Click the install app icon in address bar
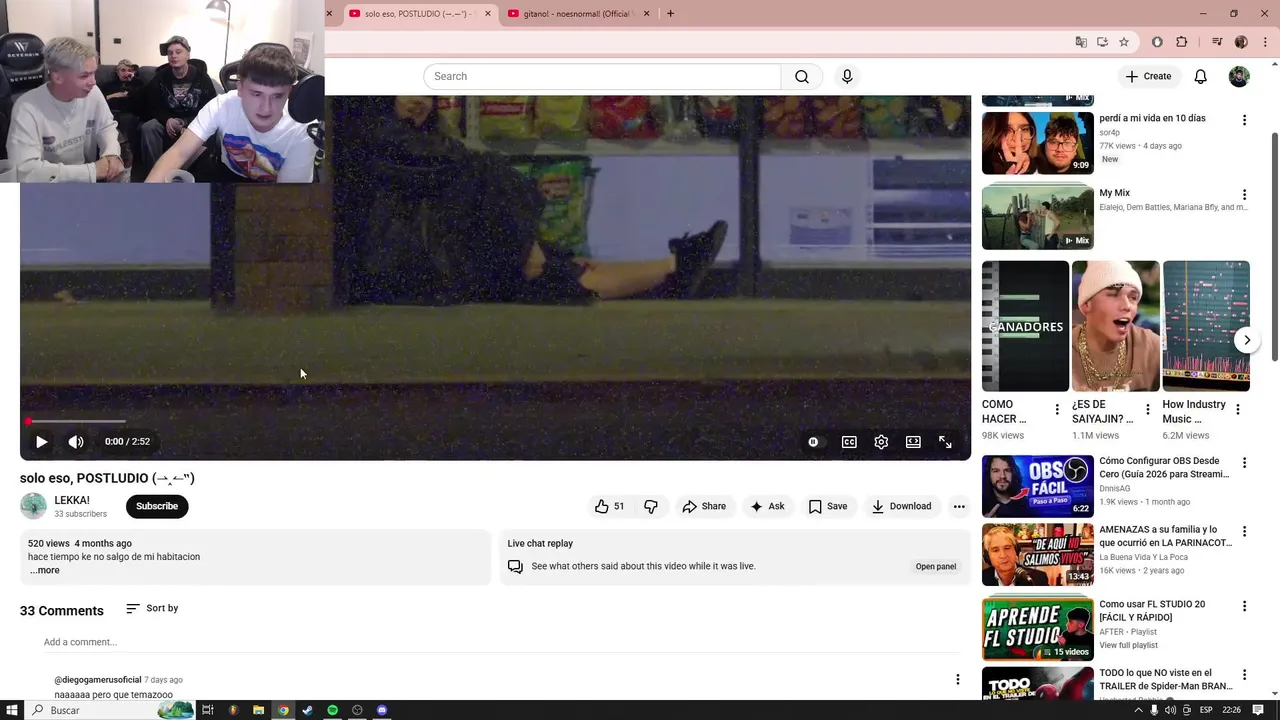This screenshot has width=1280, height=720. [x=1102, y=42]
